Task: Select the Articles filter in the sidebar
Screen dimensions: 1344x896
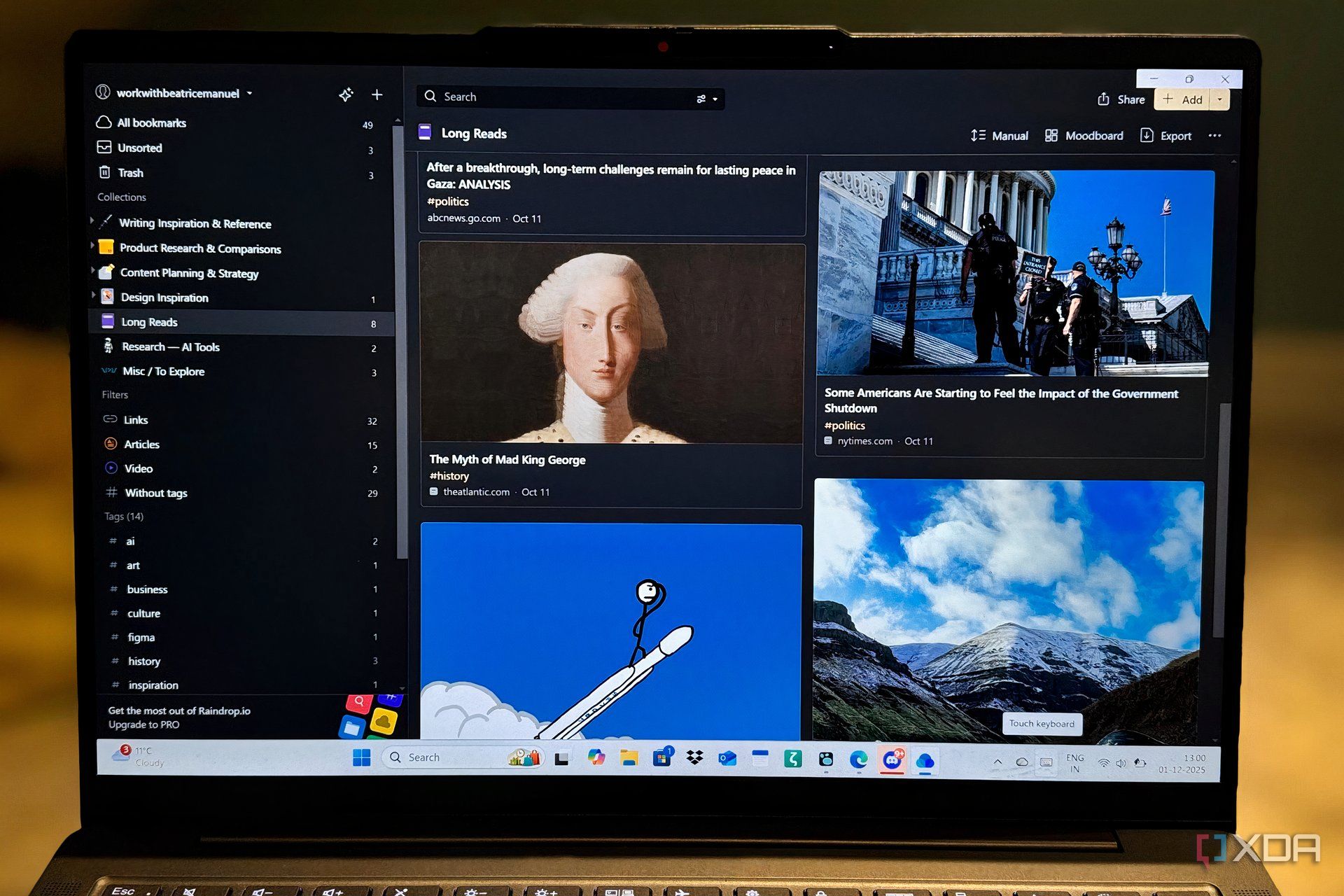Action: click(x=141, y=444)
